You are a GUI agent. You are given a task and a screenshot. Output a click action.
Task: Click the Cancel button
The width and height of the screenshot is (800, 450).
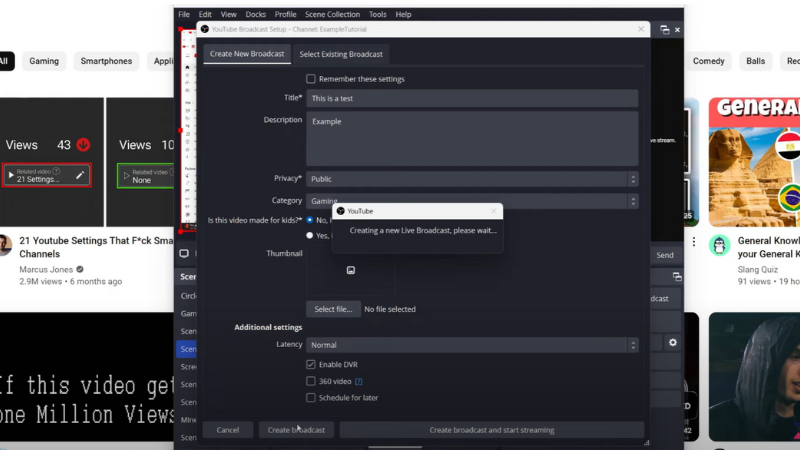pos(228,430)
